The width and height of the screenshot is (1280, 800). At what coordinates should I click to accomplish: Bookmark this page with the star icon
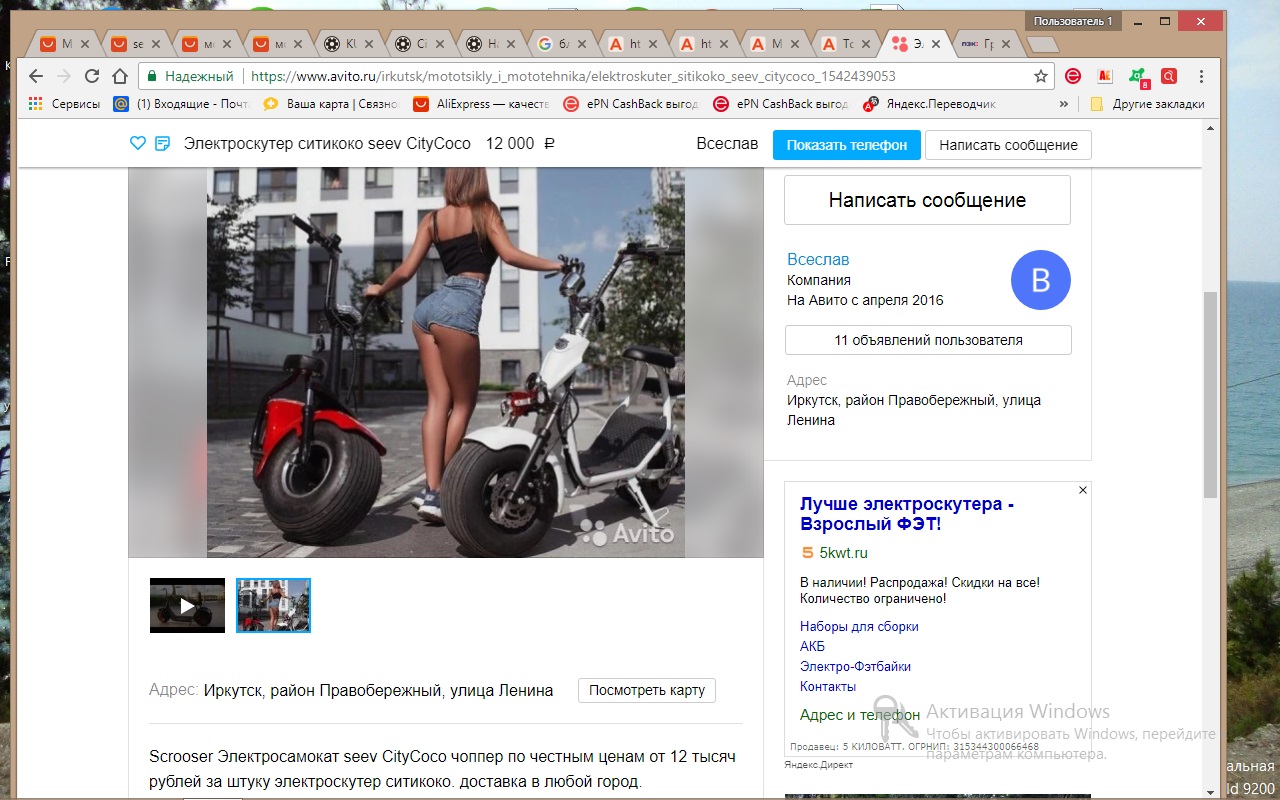(1041, 76)
